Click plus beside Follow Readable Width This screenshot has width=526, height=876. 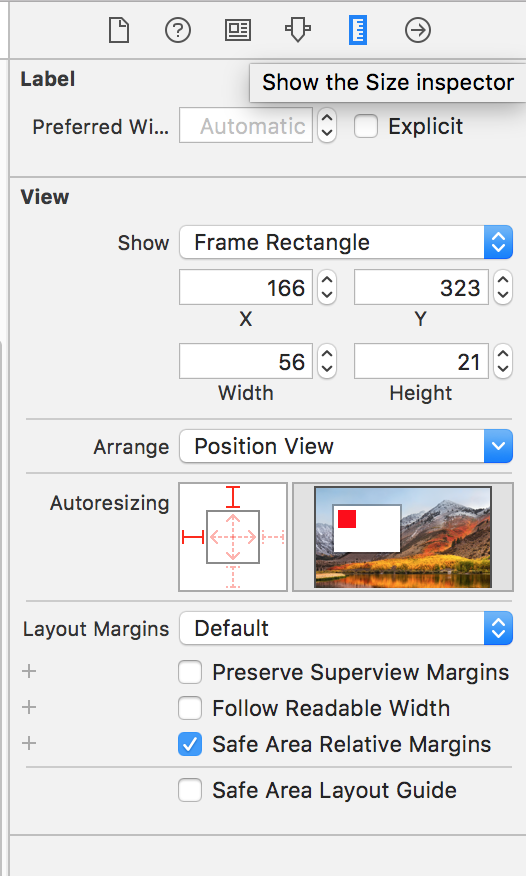point(29,707)
